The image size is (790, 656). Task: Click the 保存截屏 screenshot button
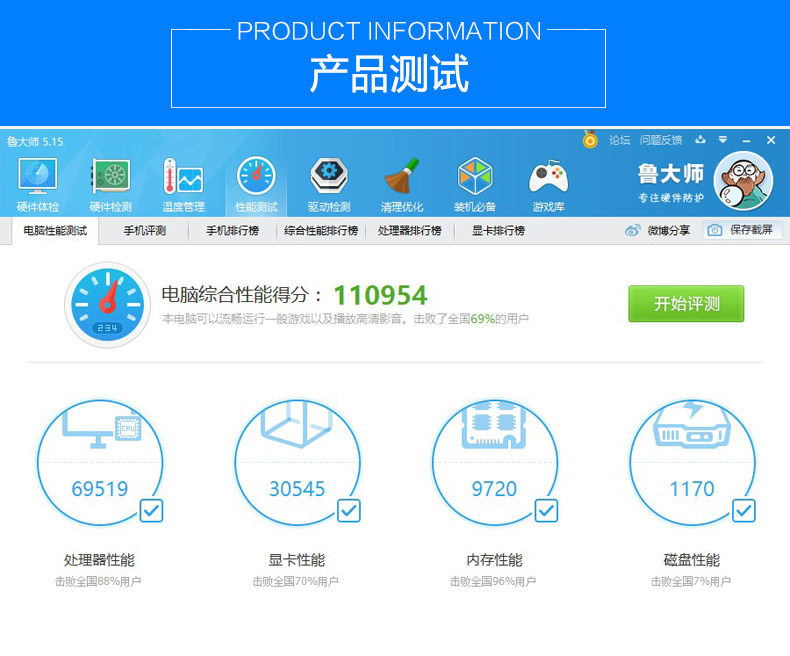[x=742, y=230]
